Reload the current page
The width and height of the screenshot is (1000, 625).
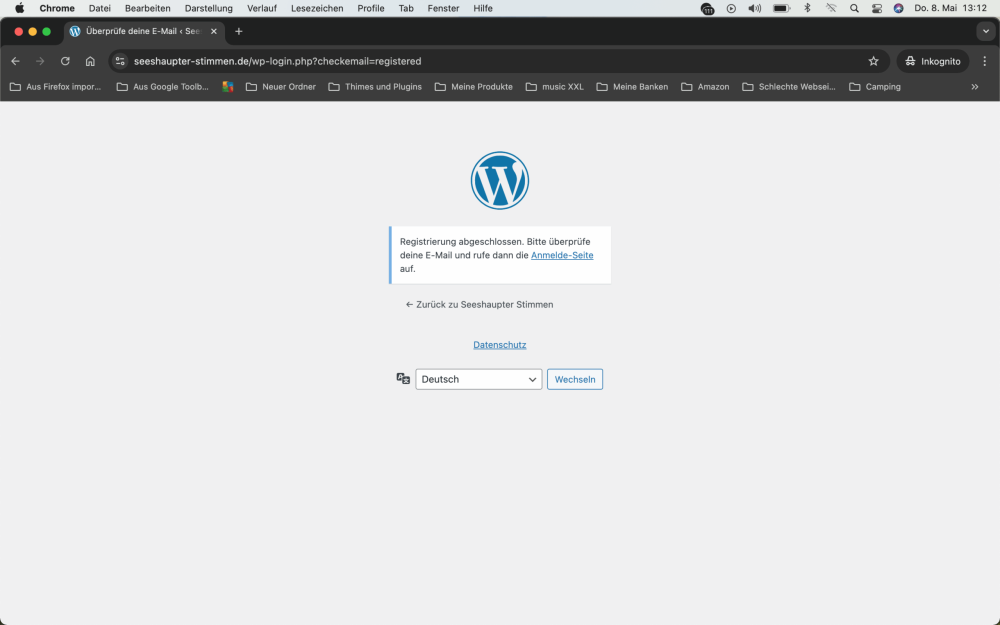[65, 61]
